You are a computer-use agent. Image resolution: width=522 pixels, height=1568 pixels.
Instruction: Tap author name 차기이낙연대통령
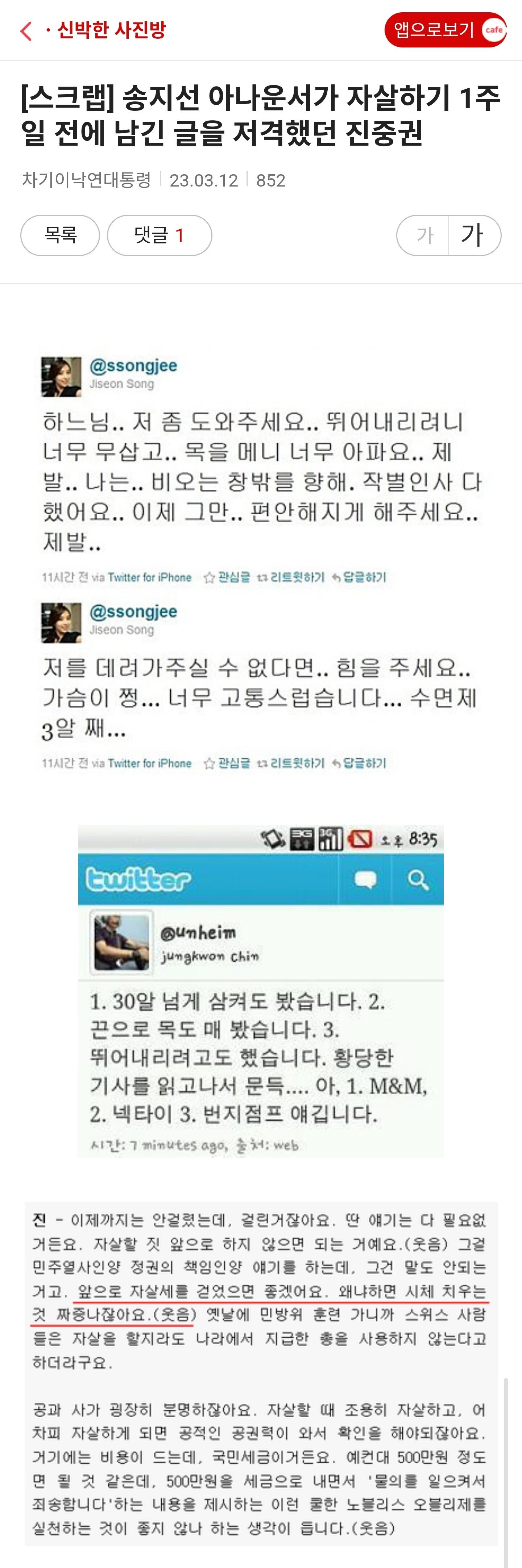point(87,180)
